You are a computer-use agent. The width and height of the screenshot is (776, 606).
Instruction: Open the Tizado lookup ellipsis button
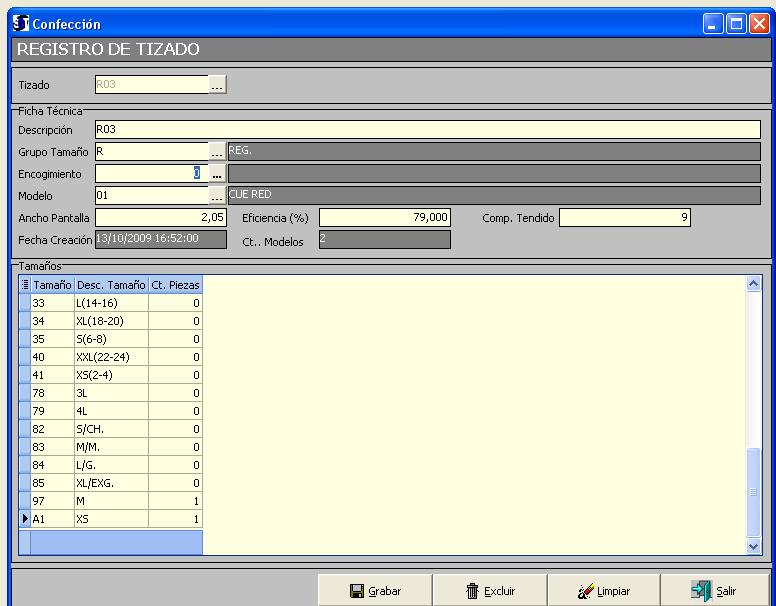[218, 86]
